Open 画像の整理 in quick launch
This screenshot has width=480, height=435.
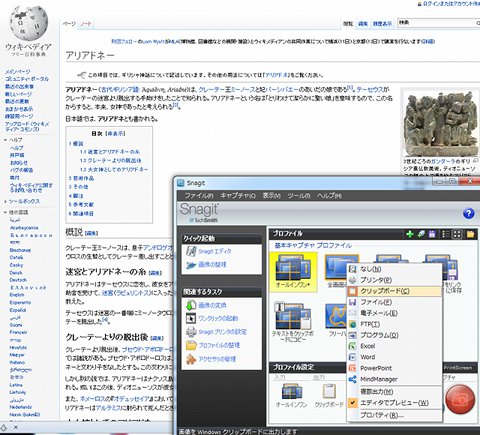pos(212,265)
